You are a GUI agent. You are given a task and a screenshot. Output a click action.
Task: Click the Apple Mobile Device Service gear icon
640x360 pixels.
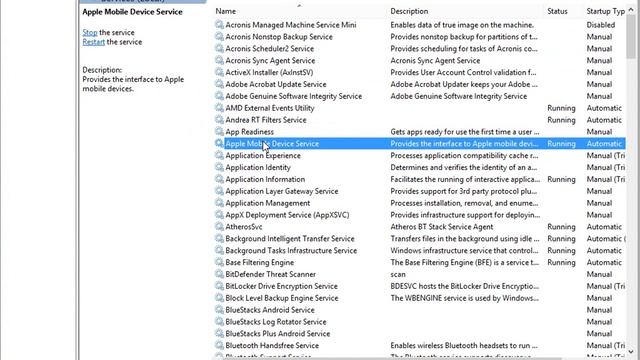click(219, 143)
